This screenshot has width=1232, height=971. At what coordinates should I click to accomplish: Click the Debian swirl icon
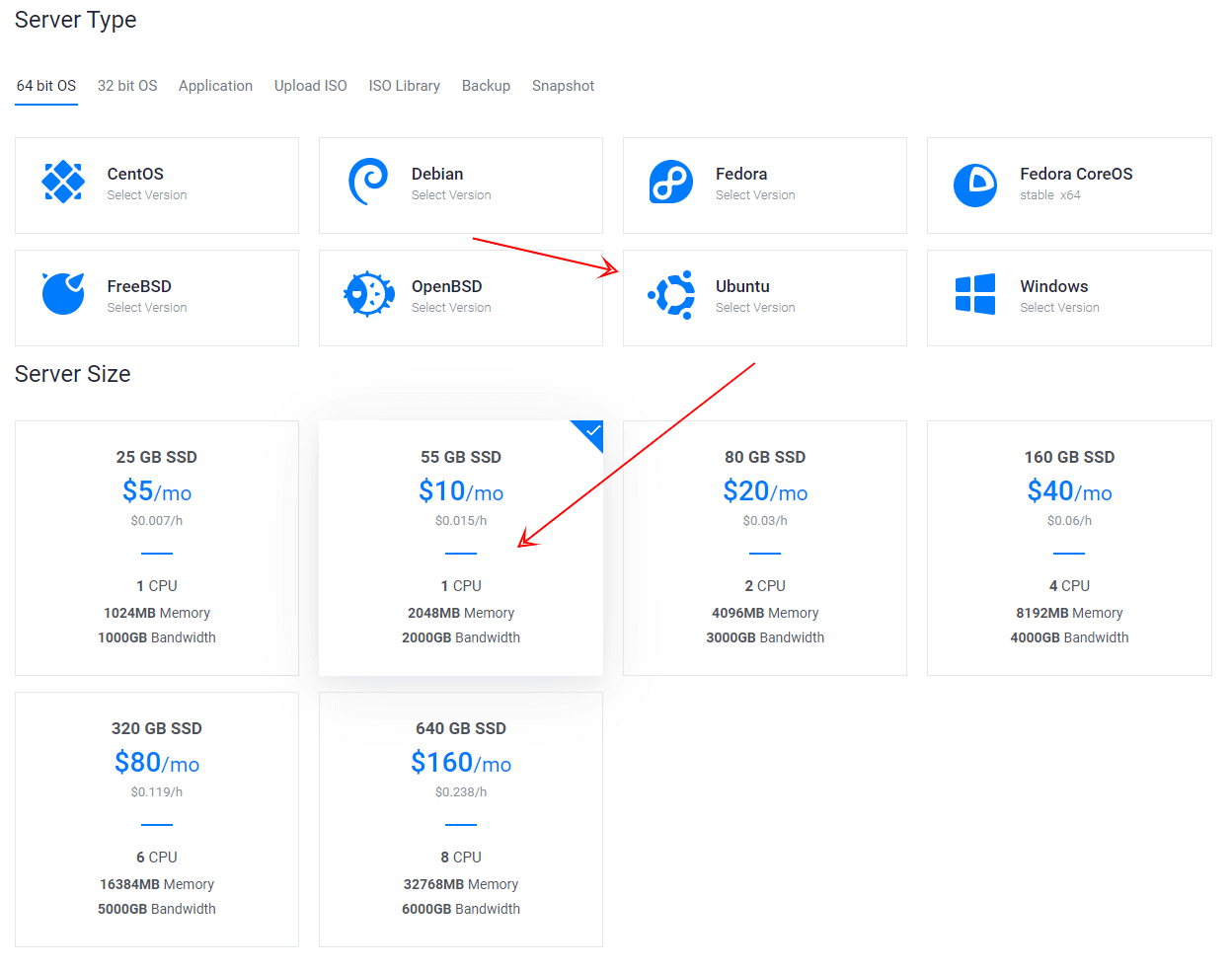coord(368,182)
